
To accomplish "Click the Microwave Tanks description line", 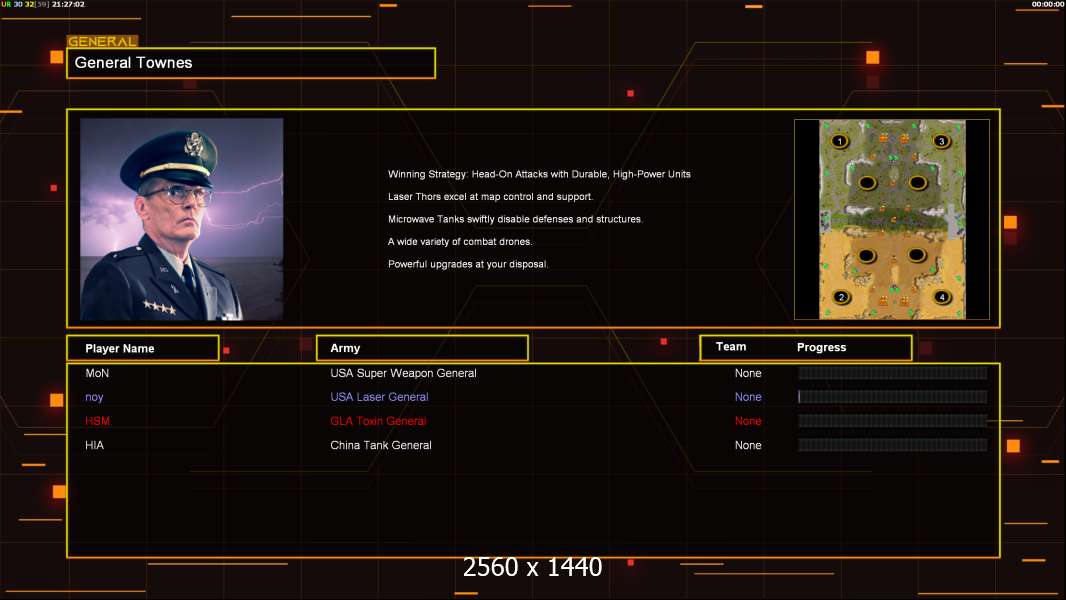I will tap(515, 219).
